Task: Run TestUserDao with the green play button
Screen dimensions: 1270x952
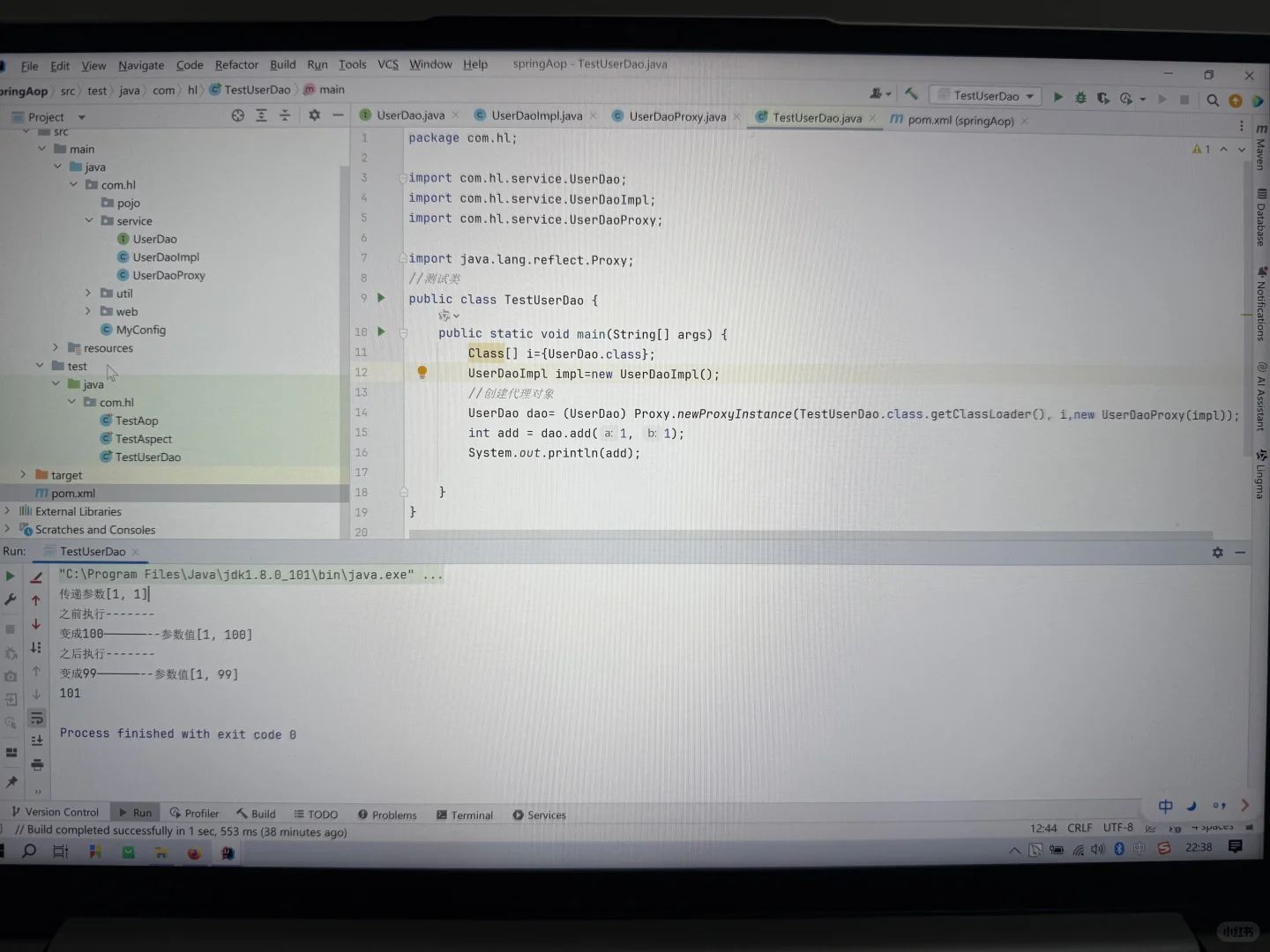Action: 1058,97
